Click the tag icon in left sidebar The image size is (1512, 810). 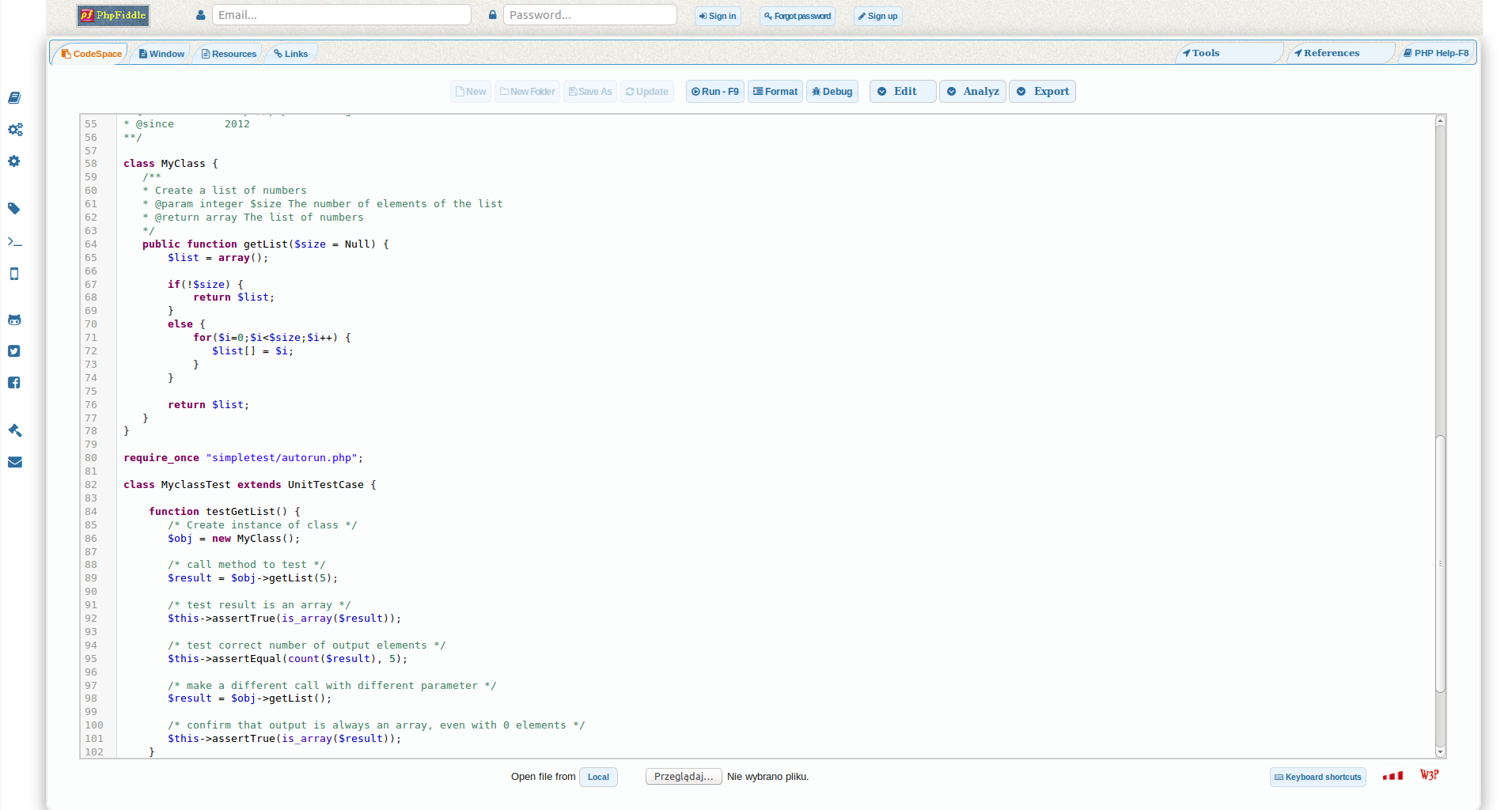(14, 209)
